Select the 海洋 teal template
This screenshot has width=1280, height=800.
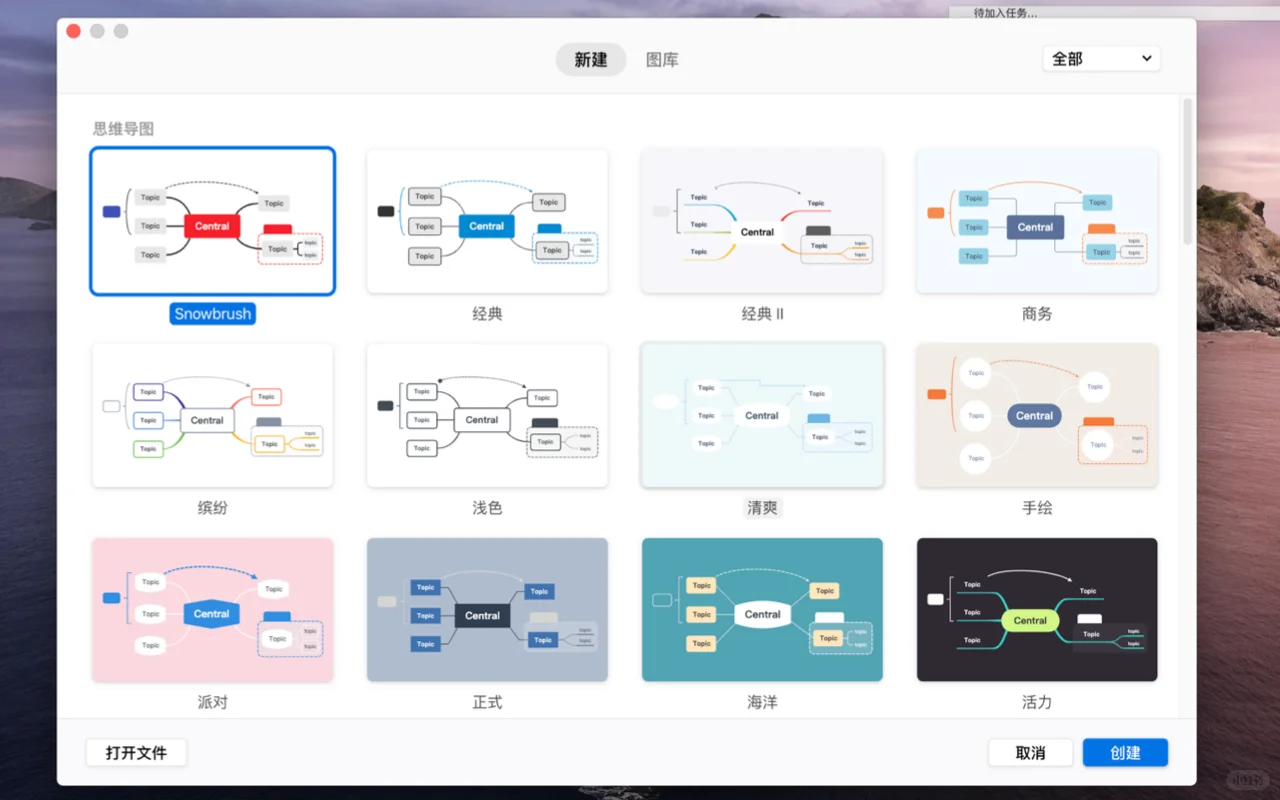click(x=762, y=609)
